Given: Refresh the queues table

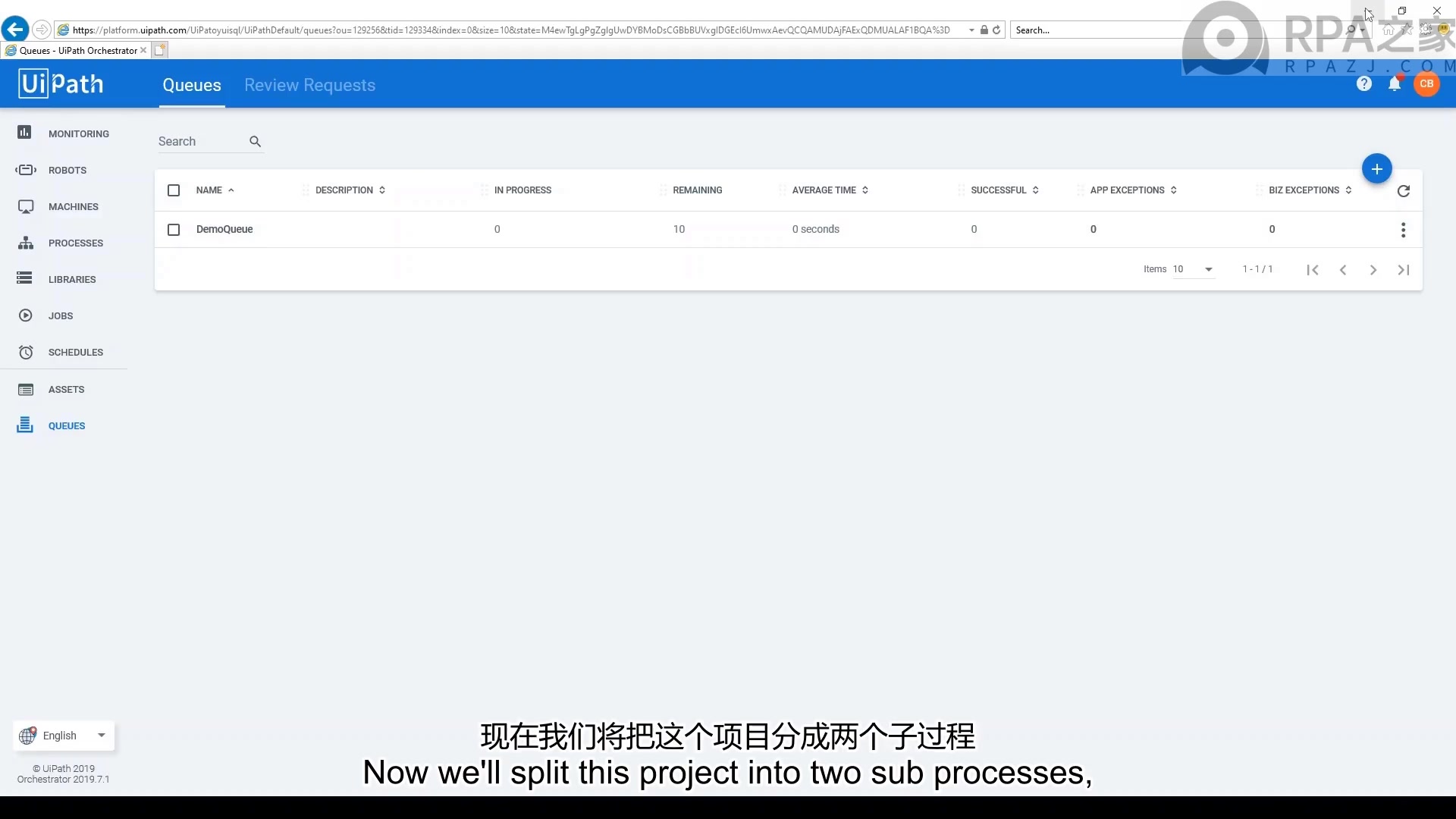Looking at the screenshot, I should click(x=1403, y=191).
